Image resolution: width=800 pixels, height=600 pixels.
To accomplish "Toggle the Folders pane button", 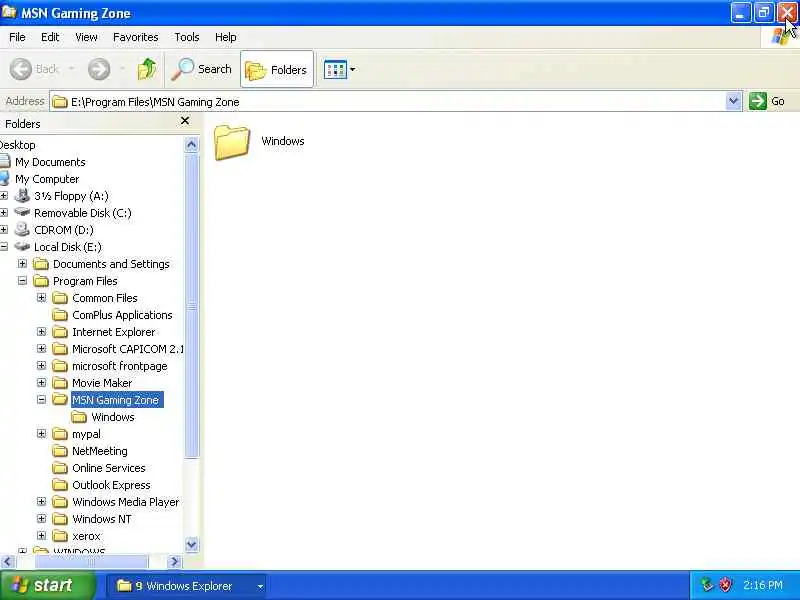I will coord(277,69).
